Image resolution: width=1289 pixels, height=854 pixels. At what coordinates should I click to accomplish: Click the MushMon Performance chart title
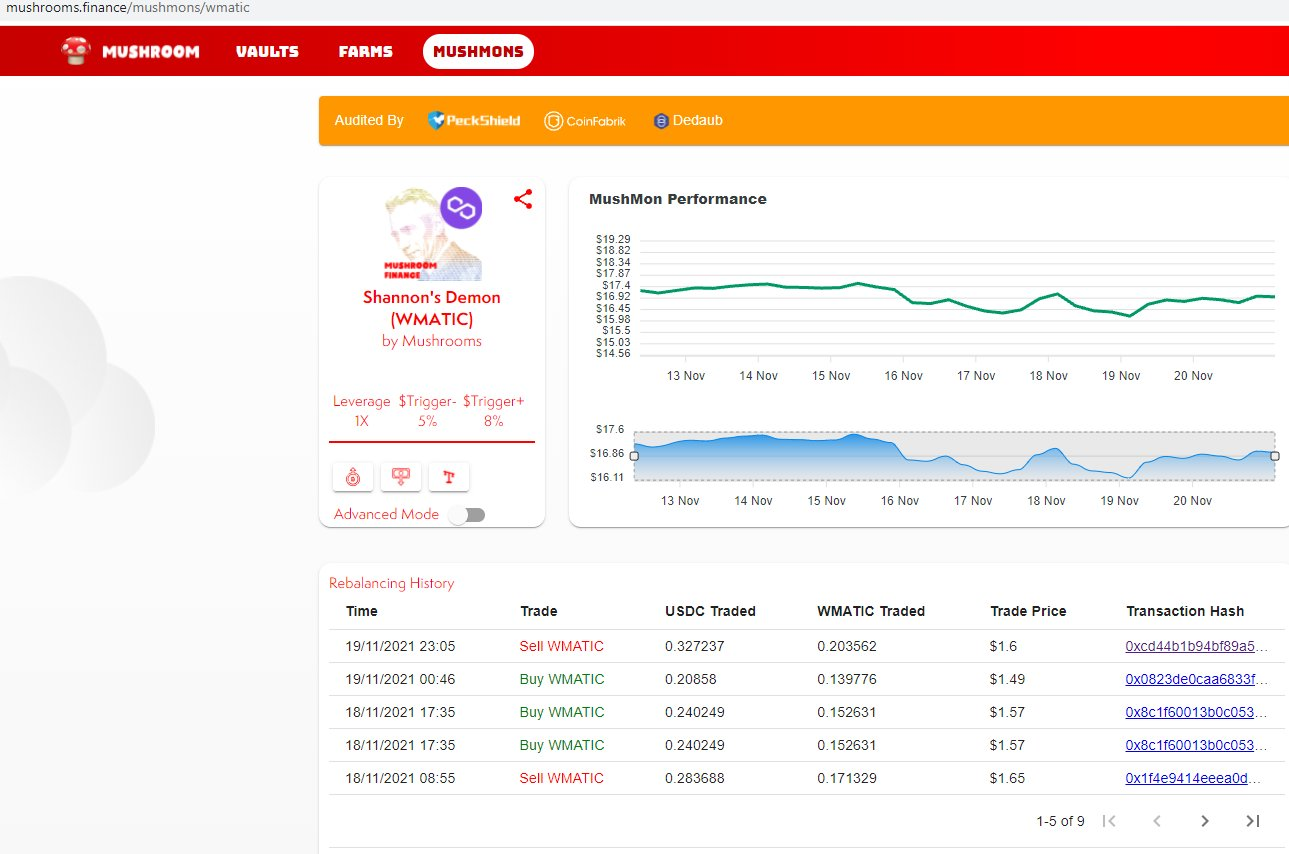[678, 199]
